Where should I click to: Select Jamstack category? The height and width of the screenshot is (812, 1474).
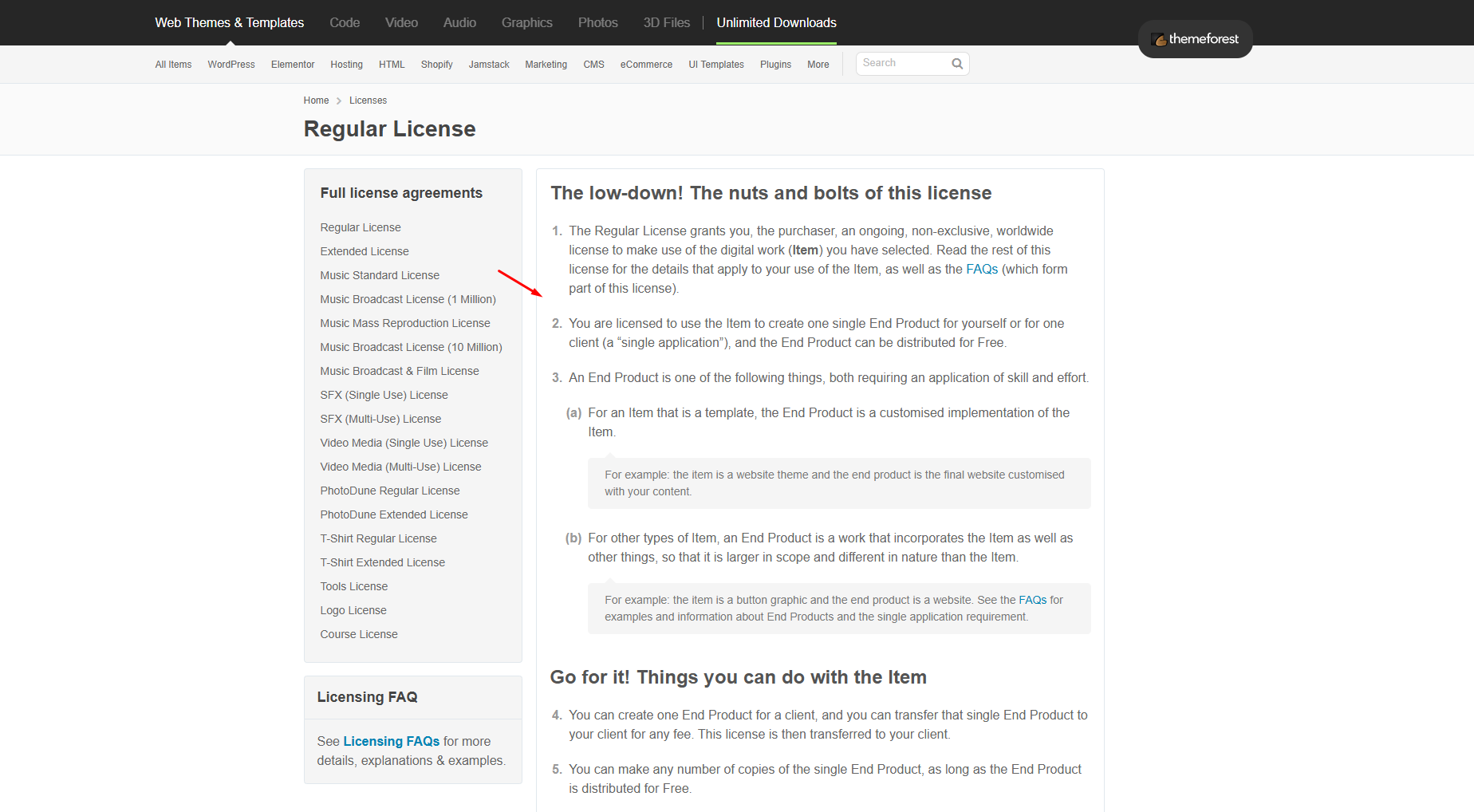point(489,65)
